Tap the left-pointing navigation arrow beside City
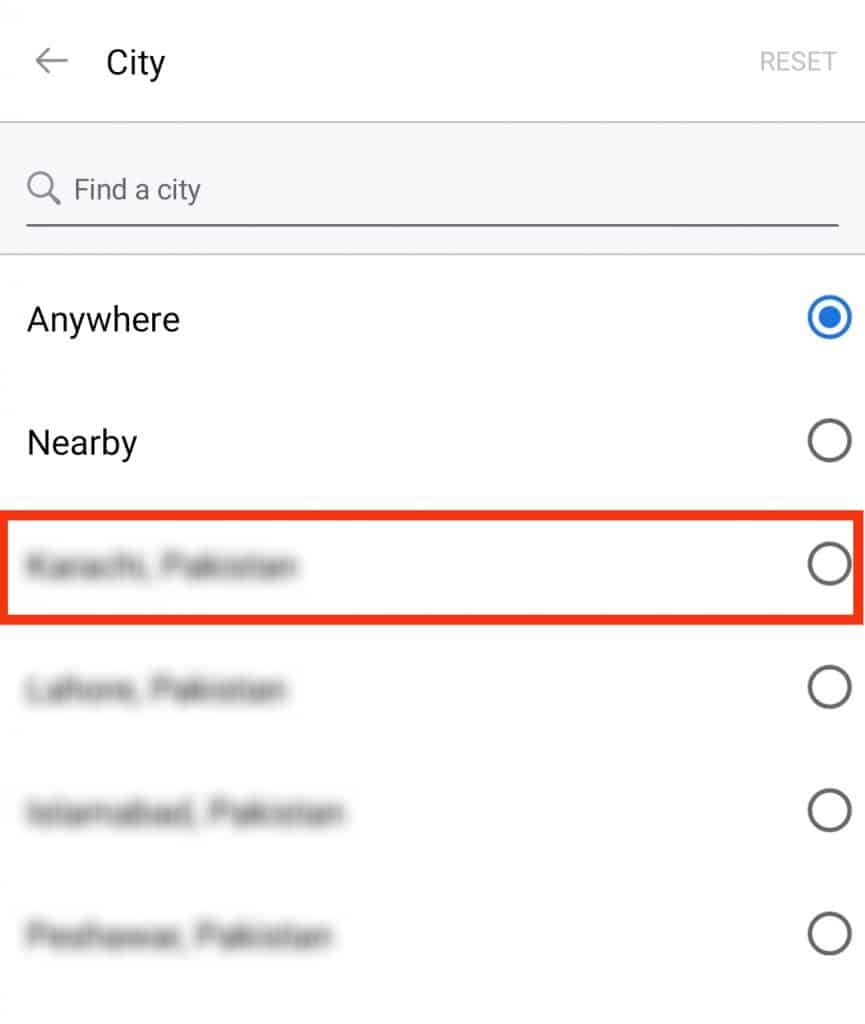Viewport: 865px width, 1024px height. click(51, 60)
